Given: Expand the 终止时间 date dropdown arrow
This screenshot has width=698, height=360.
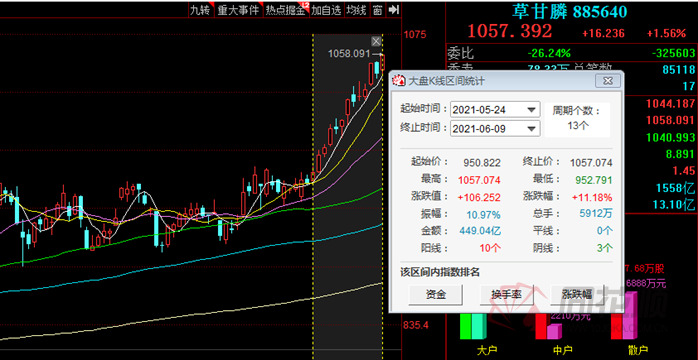Looking at the screenshot, I should tap(531, 129).
